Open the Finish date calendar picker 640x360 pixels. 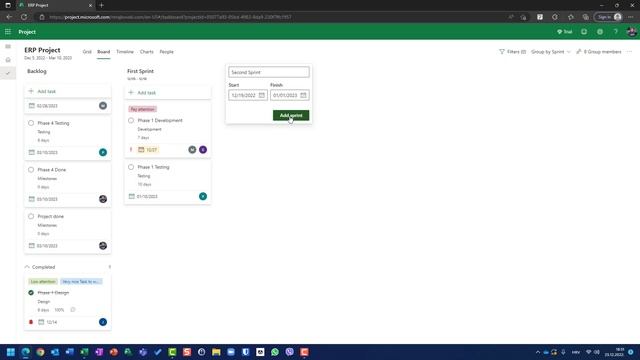click(x=303, y=95)
